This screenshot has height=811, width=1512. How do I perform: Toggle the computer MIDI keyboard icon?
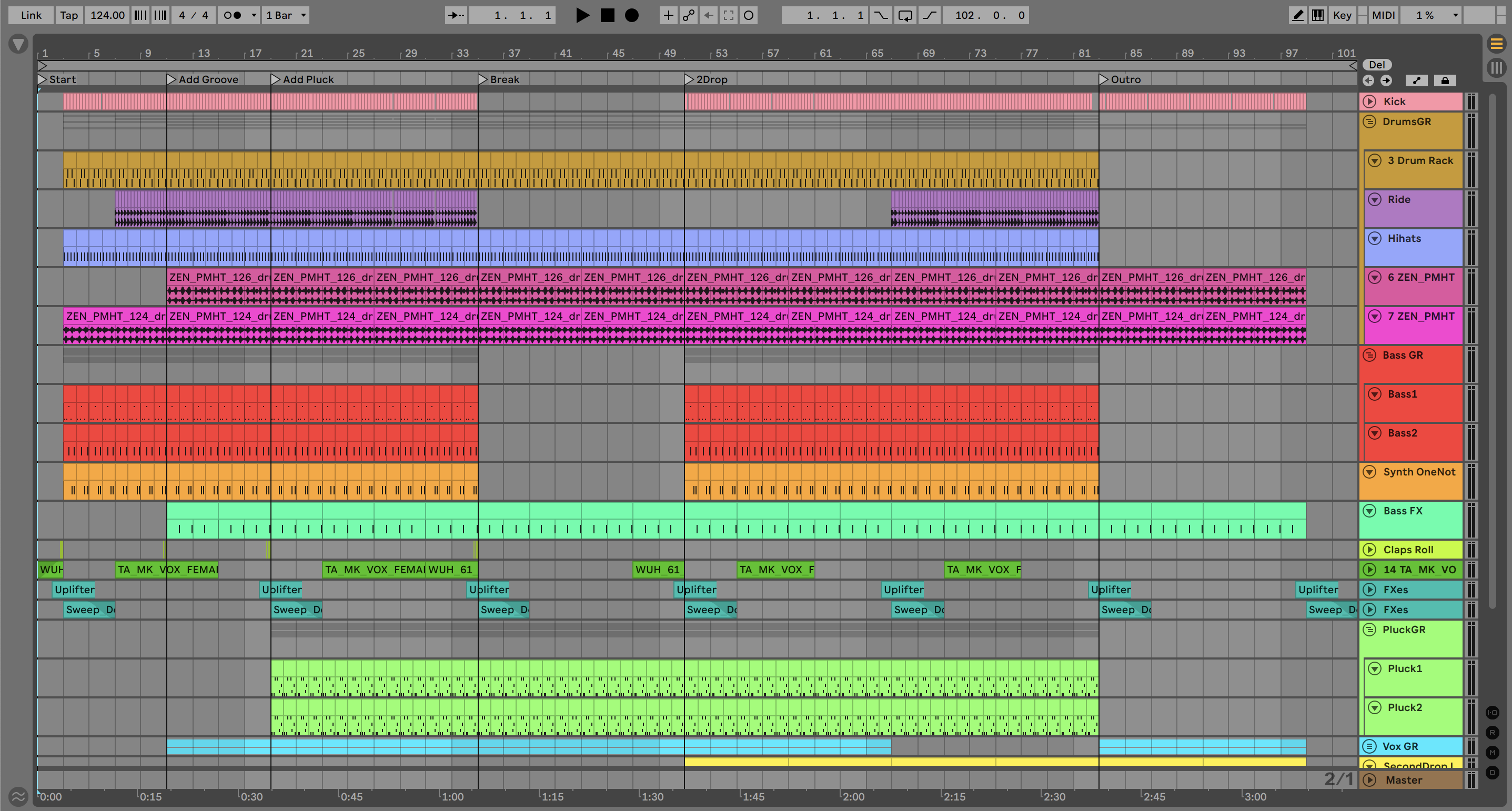click(x=1318, y=15)
